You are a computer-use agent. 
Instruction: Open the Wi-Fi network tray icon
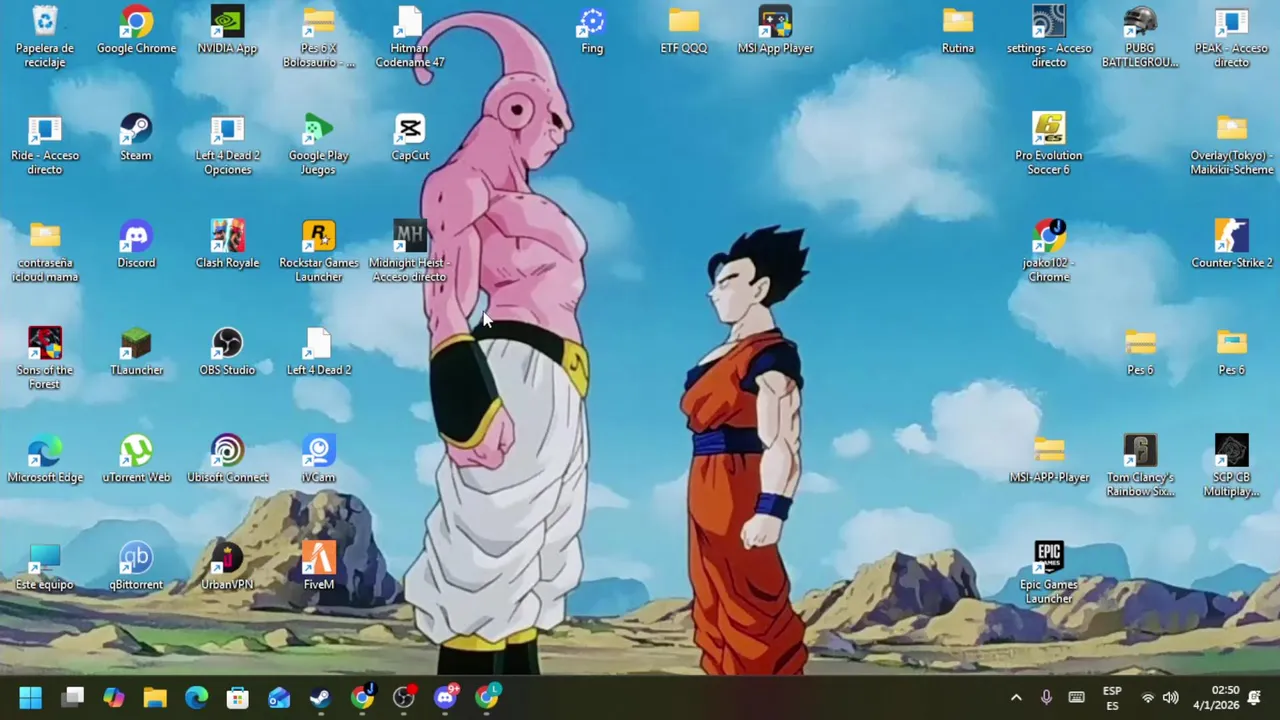pos(1148,698)
